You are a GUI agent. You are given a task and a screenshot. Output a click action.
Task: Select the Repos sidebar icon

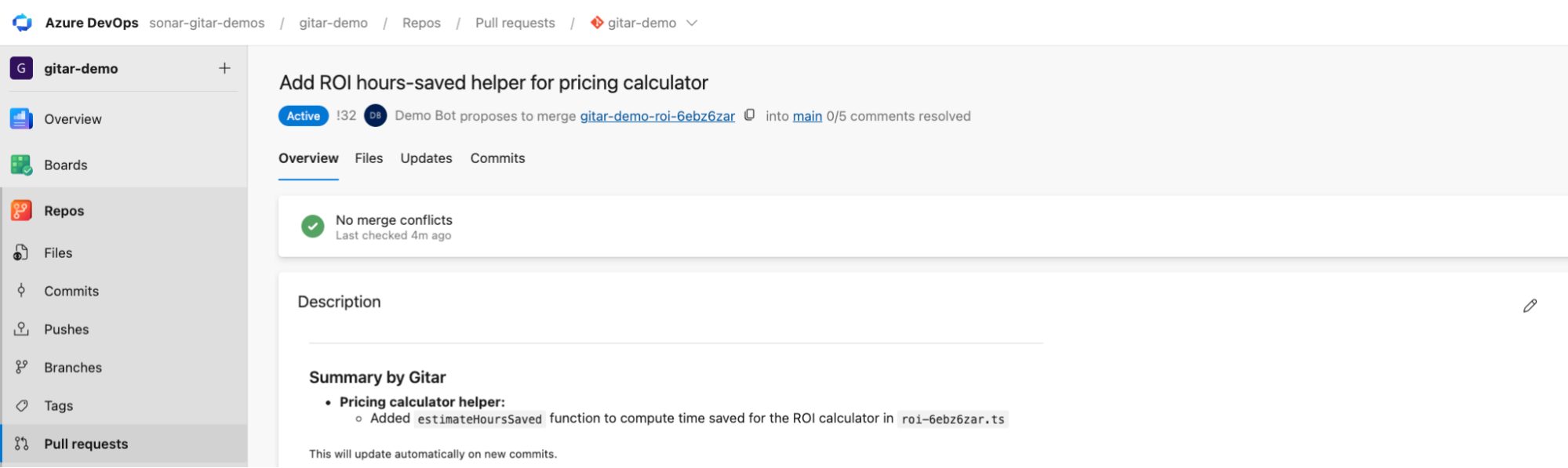tap(21, 210)
